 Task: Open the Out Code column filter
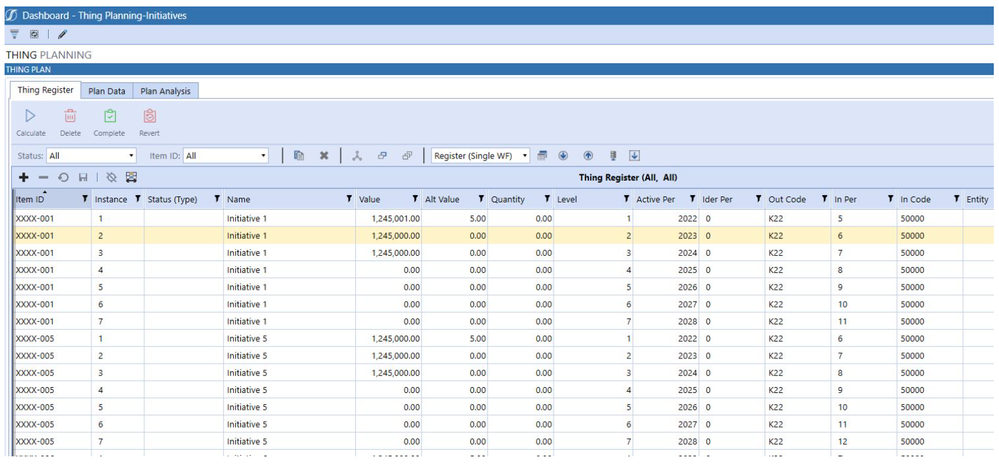click(824, 199)
